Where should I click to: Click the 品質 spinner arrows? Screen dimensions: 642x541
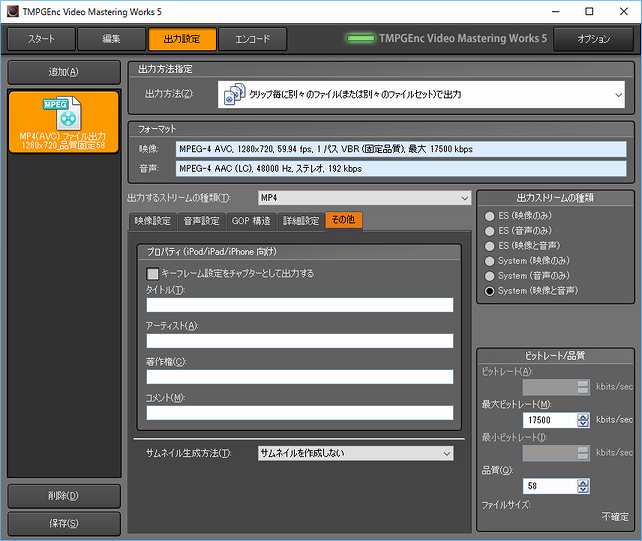coord(583,486)
